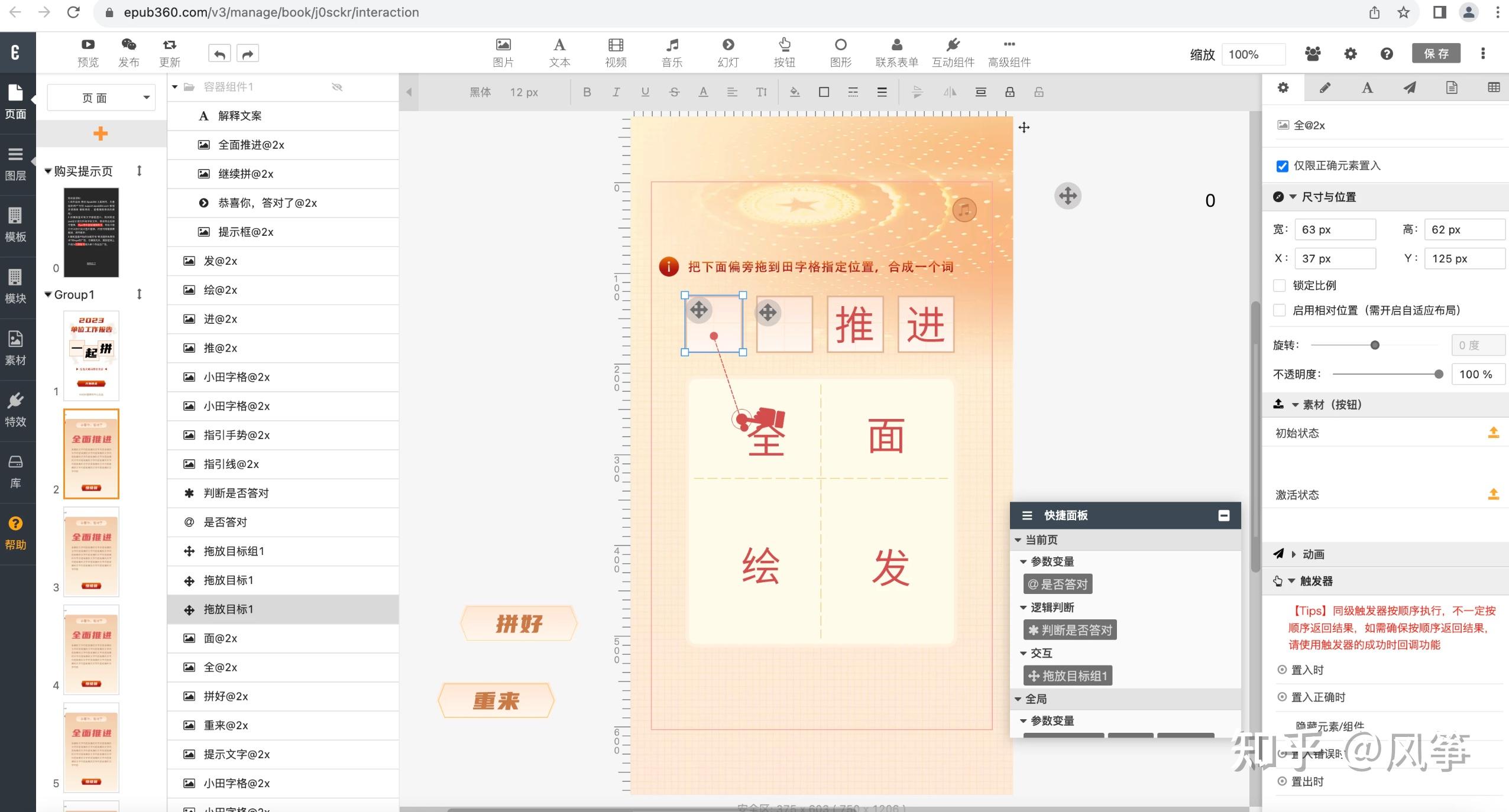
Task: Select the 文本 (Text) tool
Action: [x=558, y=52]
